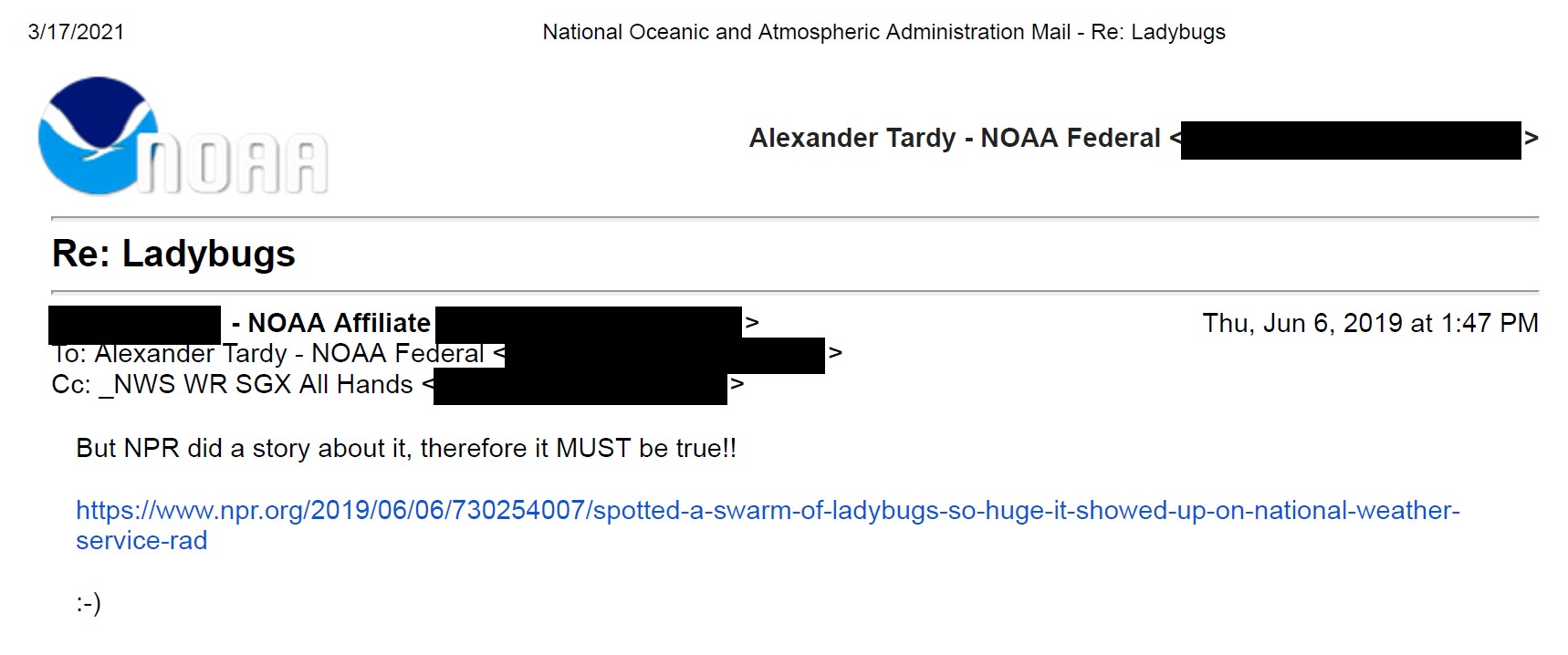This screenshot has width=1568, height=655.
Task: Select the "Re: Ladybugs" subject heading
Action: pos(173,254)
